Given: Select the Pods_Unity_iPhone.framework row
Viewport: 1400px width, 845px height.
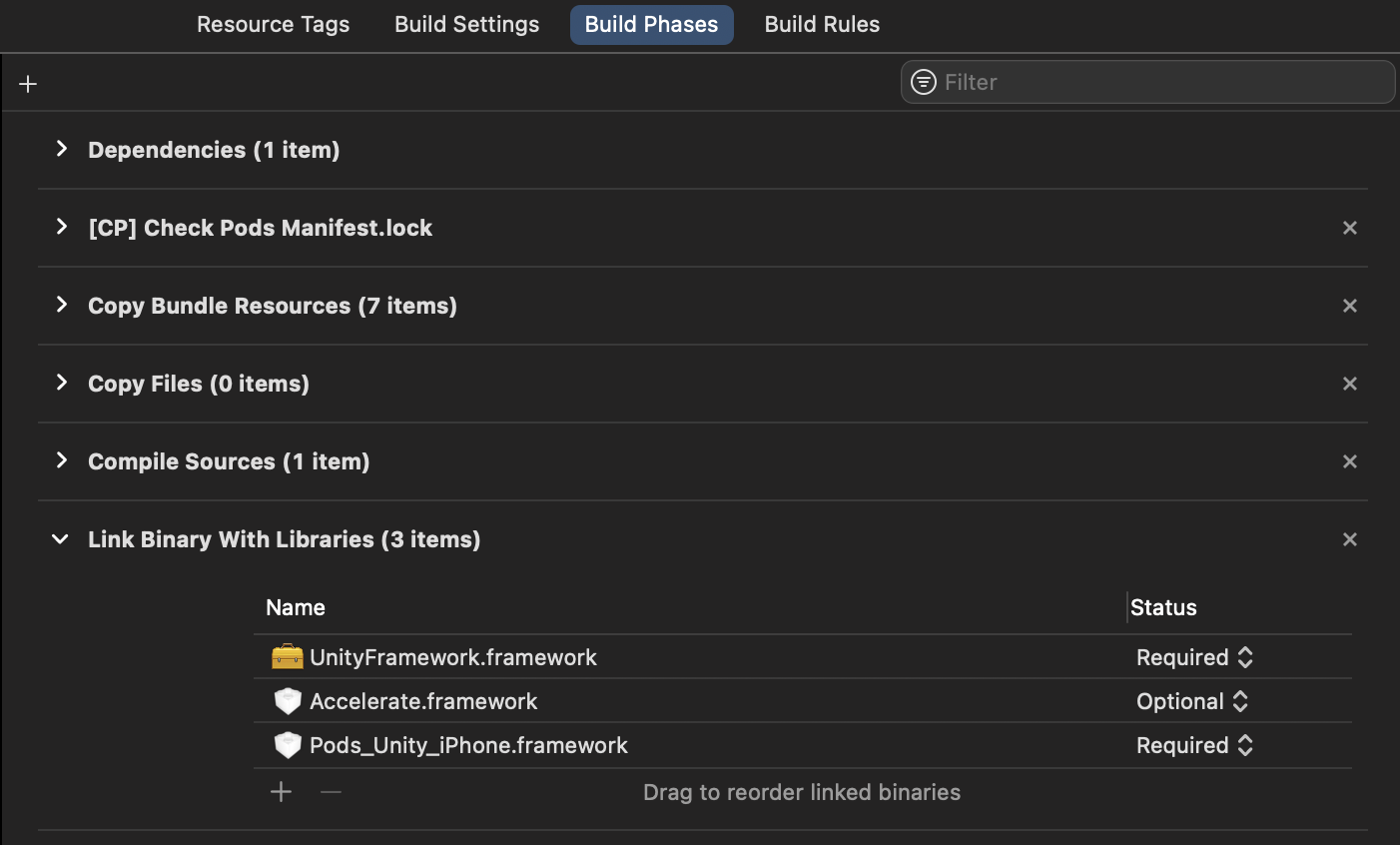Looking at the screenshot, I should [x=803, y=745].
